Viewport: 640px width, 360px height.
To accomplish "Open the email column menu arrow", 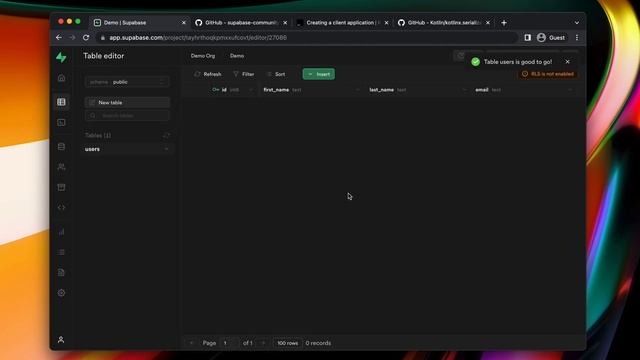I will pos(570,90).
